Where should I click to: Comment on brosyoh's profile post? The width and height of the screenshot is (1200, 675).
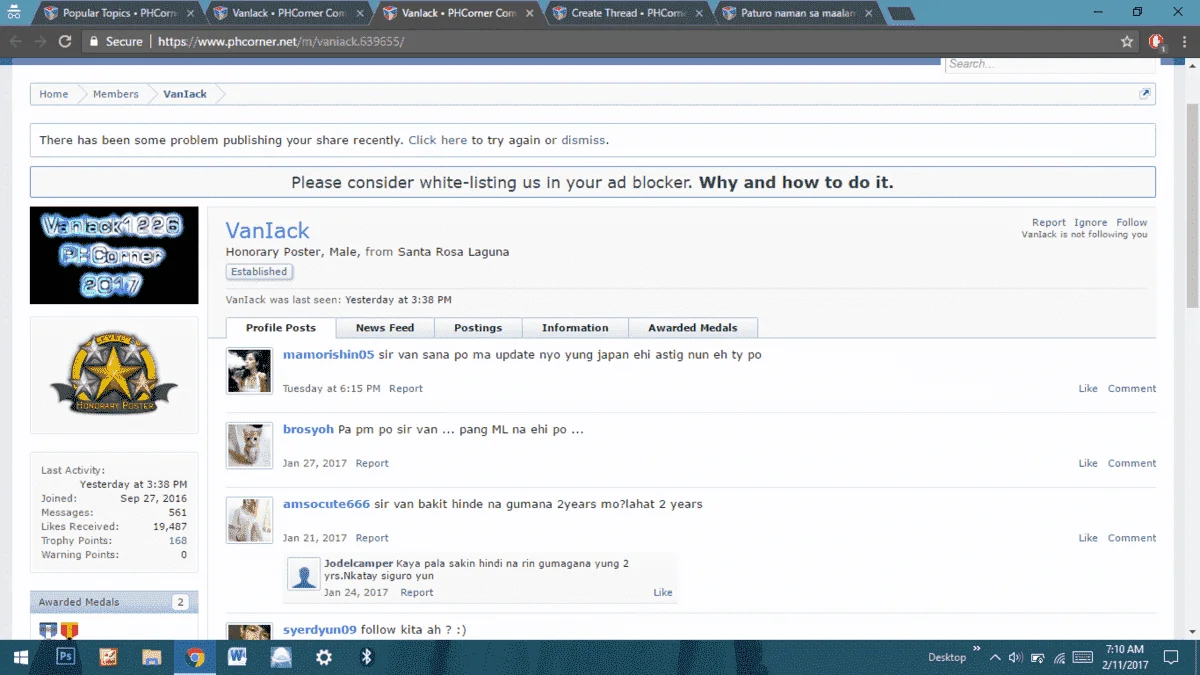point(1132,464)
